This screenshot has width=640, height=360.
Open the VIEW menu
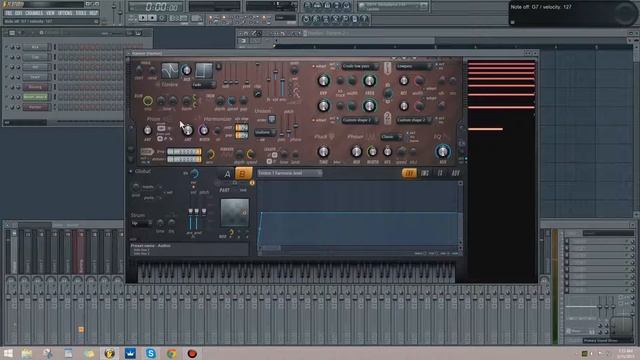click(x=50, y=13)
